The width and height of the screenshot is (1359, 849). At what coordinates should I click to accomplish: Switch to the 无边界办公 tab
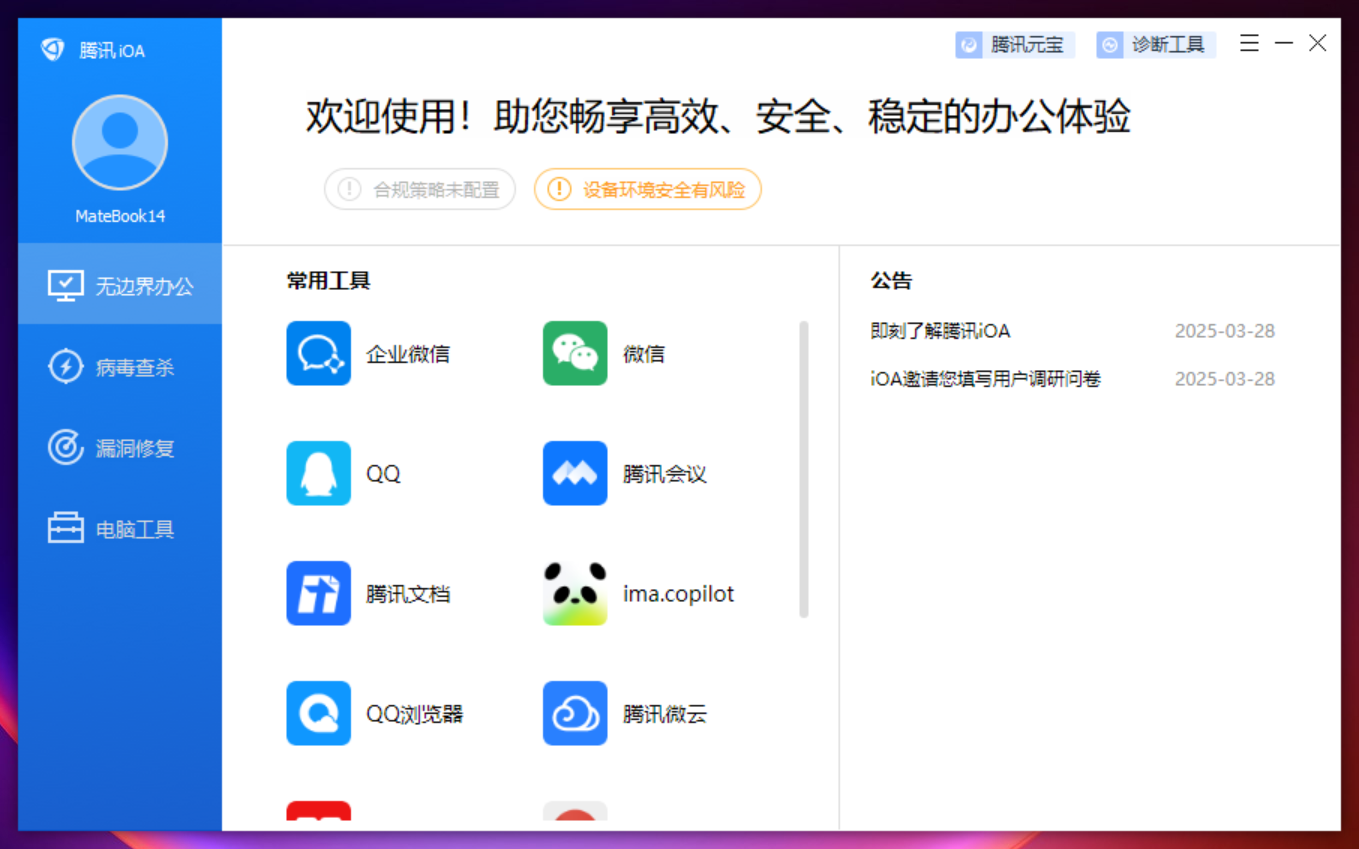click(120, 284)
